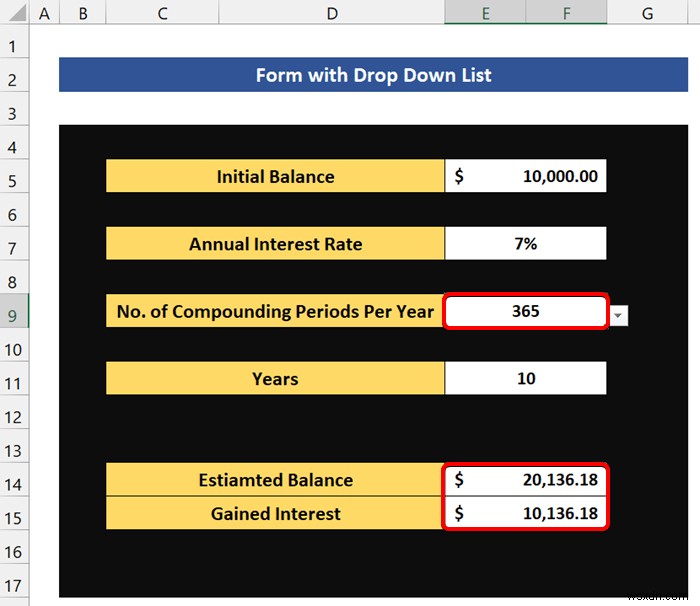Screen dimensions: 700x606
Task: Click the 'Initial Balance' label cell
Action: tap(275, 176)
